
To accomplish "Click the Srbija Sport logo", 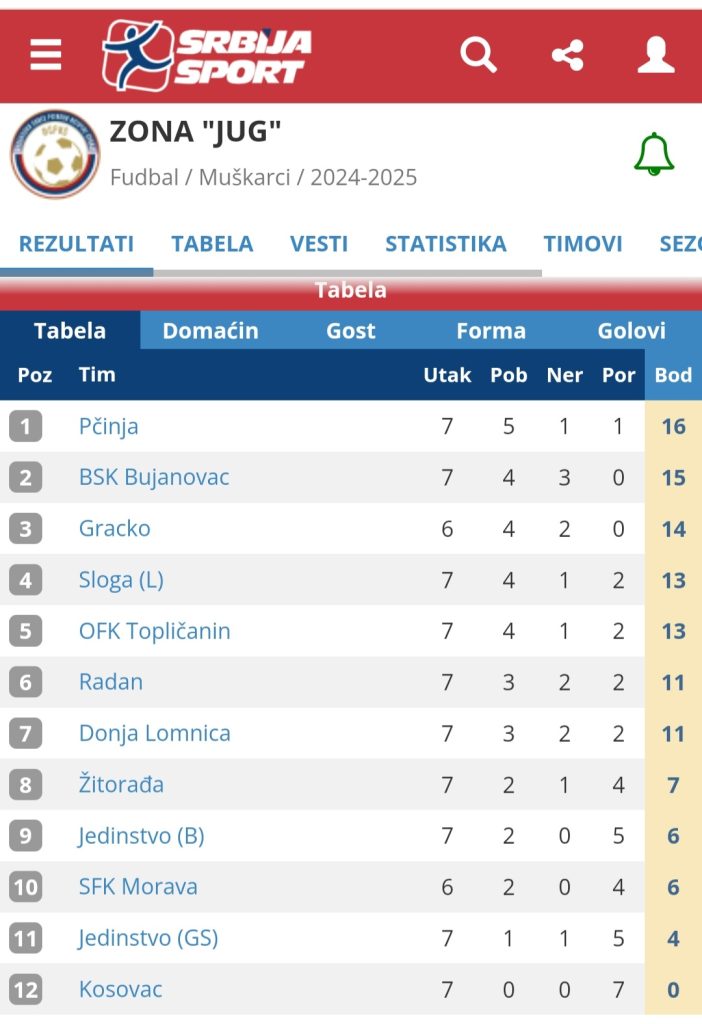I will (206, 55).
